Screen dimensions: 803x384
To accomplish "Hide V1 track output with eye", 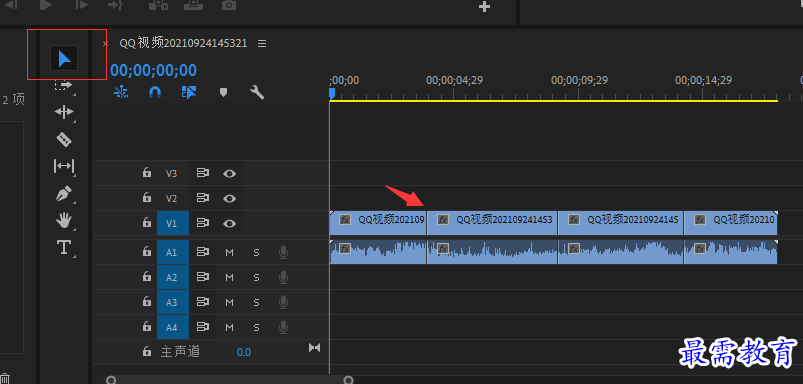I will [229, 223].
